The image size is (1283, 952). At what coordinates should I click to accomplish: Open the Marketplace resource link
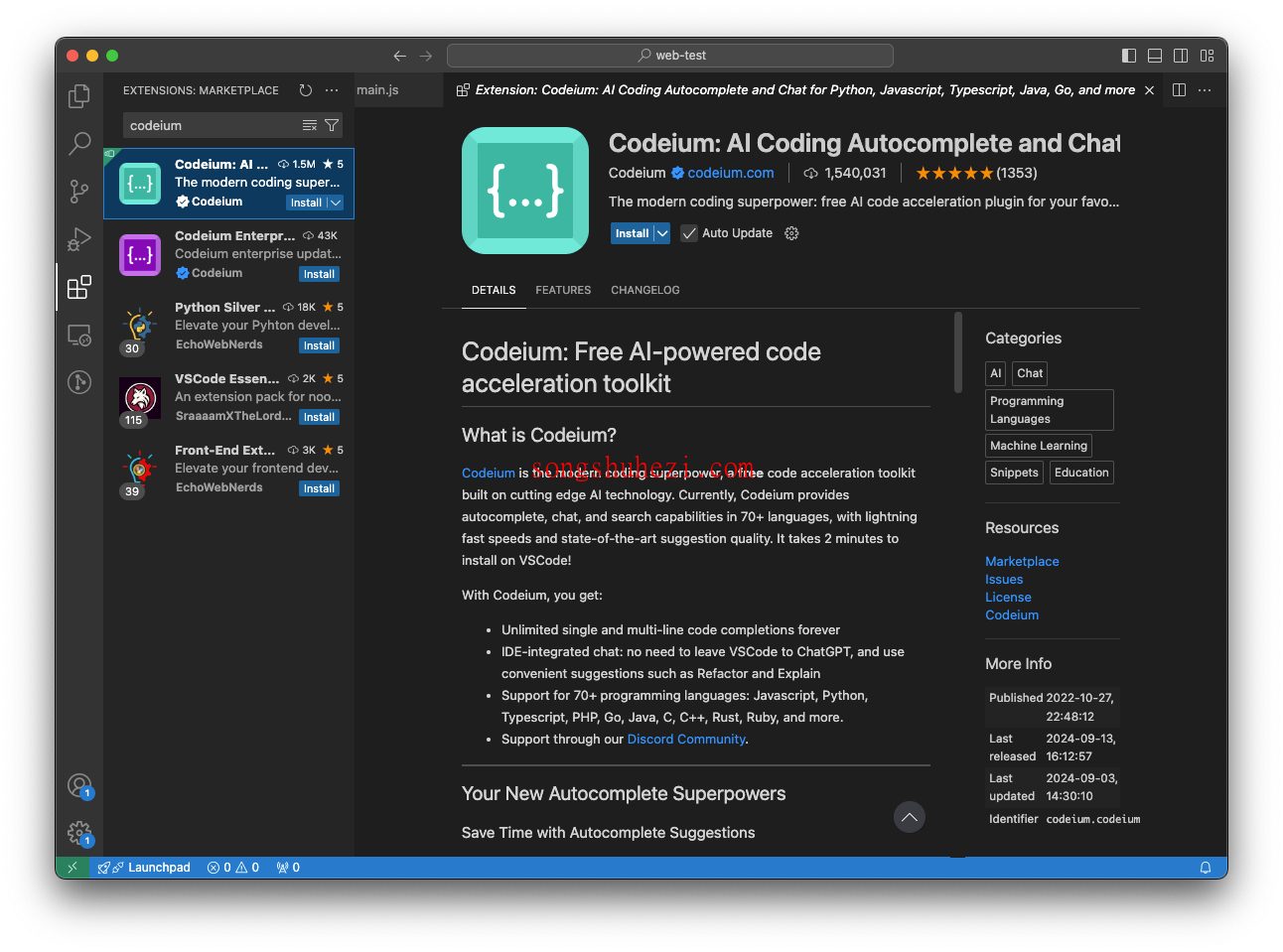(1022, 562)
